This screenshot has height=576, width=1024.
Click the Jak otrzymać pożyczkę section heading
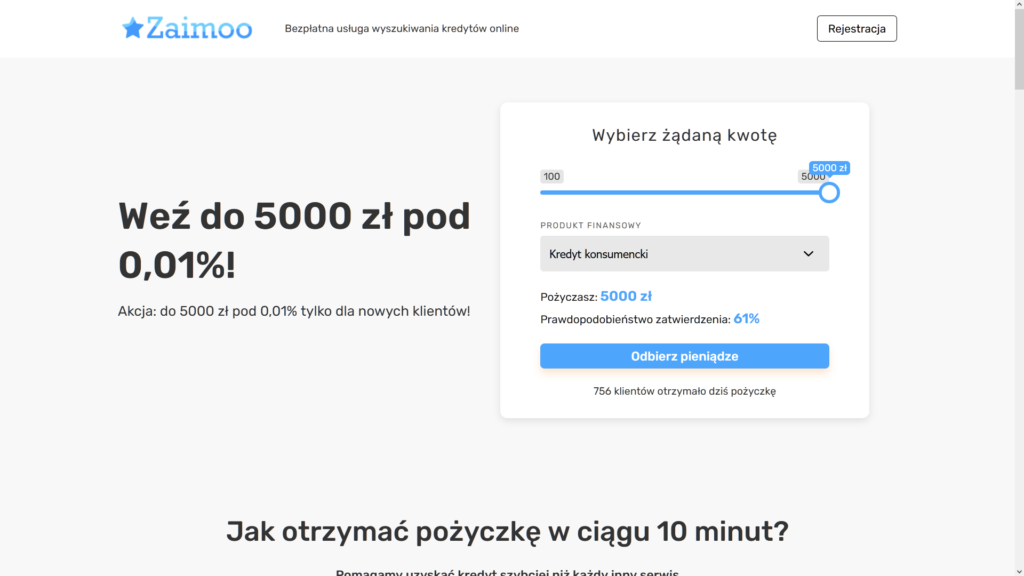[507, 531]
